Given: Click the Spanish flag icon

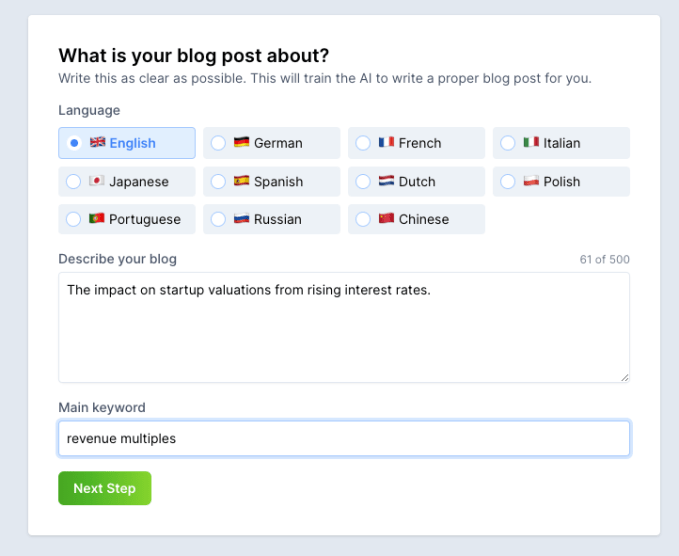Looking at the screenshot, I should point(242,181).
